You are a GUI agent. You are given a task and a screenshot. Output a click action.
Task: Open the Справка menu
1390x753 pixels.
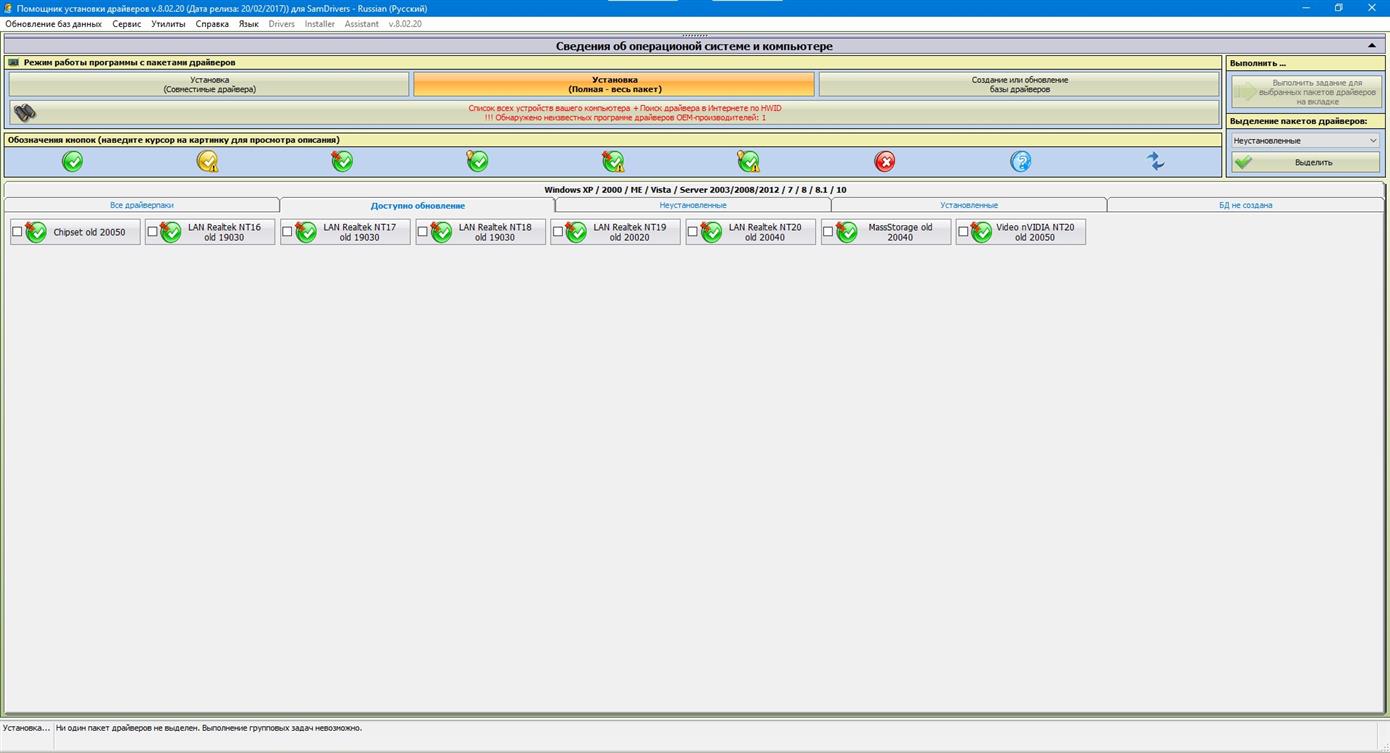coord(212,24)
